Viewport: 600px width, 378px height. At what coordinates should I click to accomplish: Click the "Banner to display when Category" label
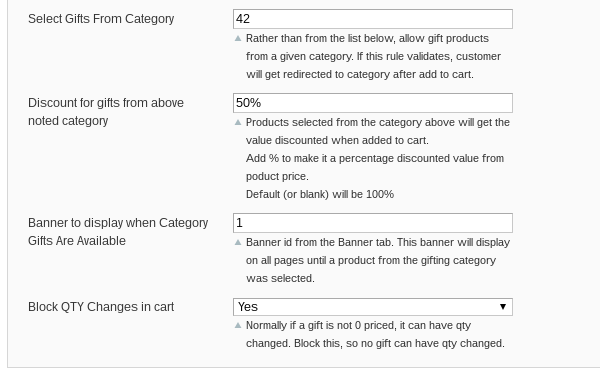[x=118, y=223]
